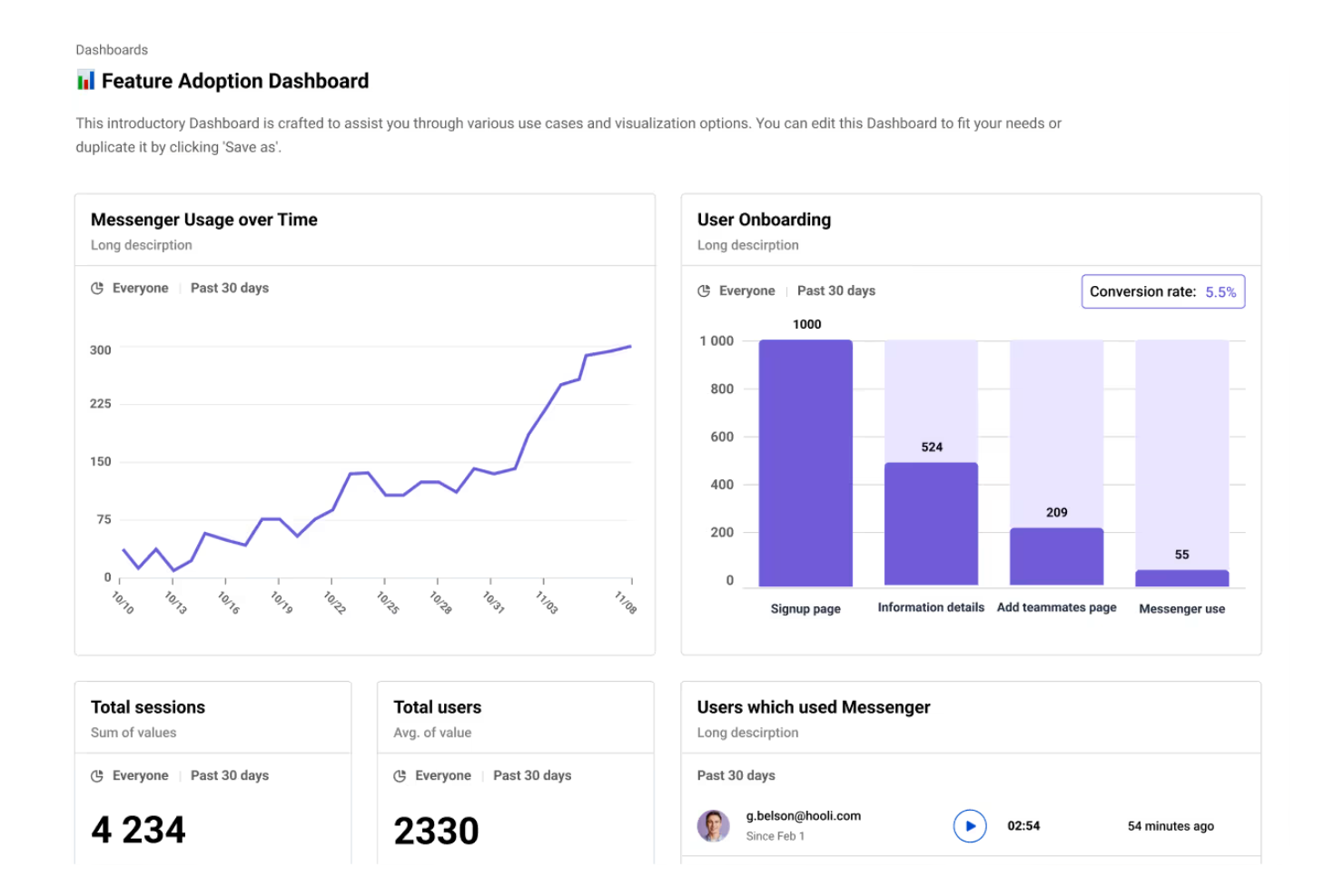Click segment icon in Messenger Usage card

coord(97,288)
